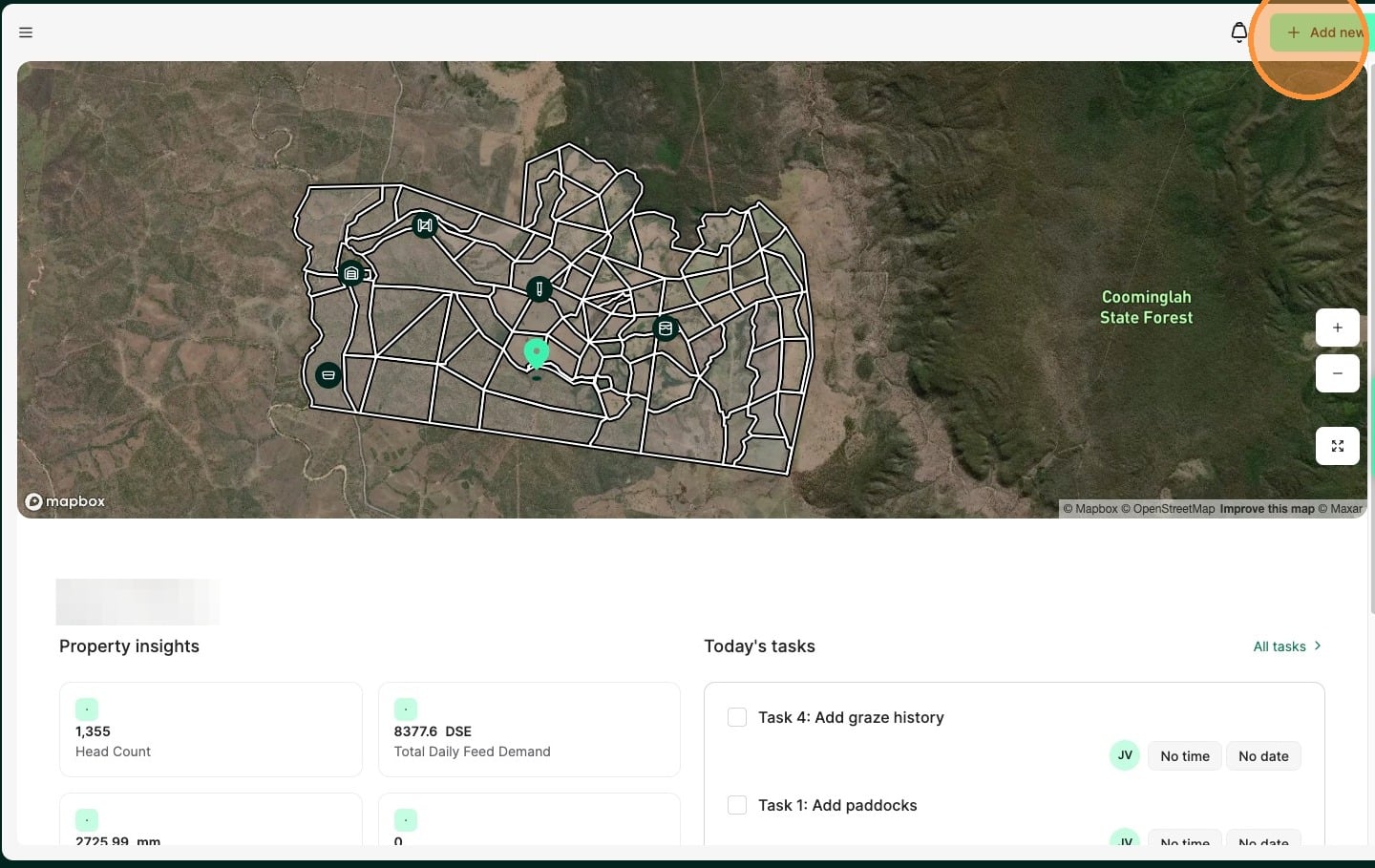Click the green location pin
The width and height of the screenshot is (1375, 868).
537,353
